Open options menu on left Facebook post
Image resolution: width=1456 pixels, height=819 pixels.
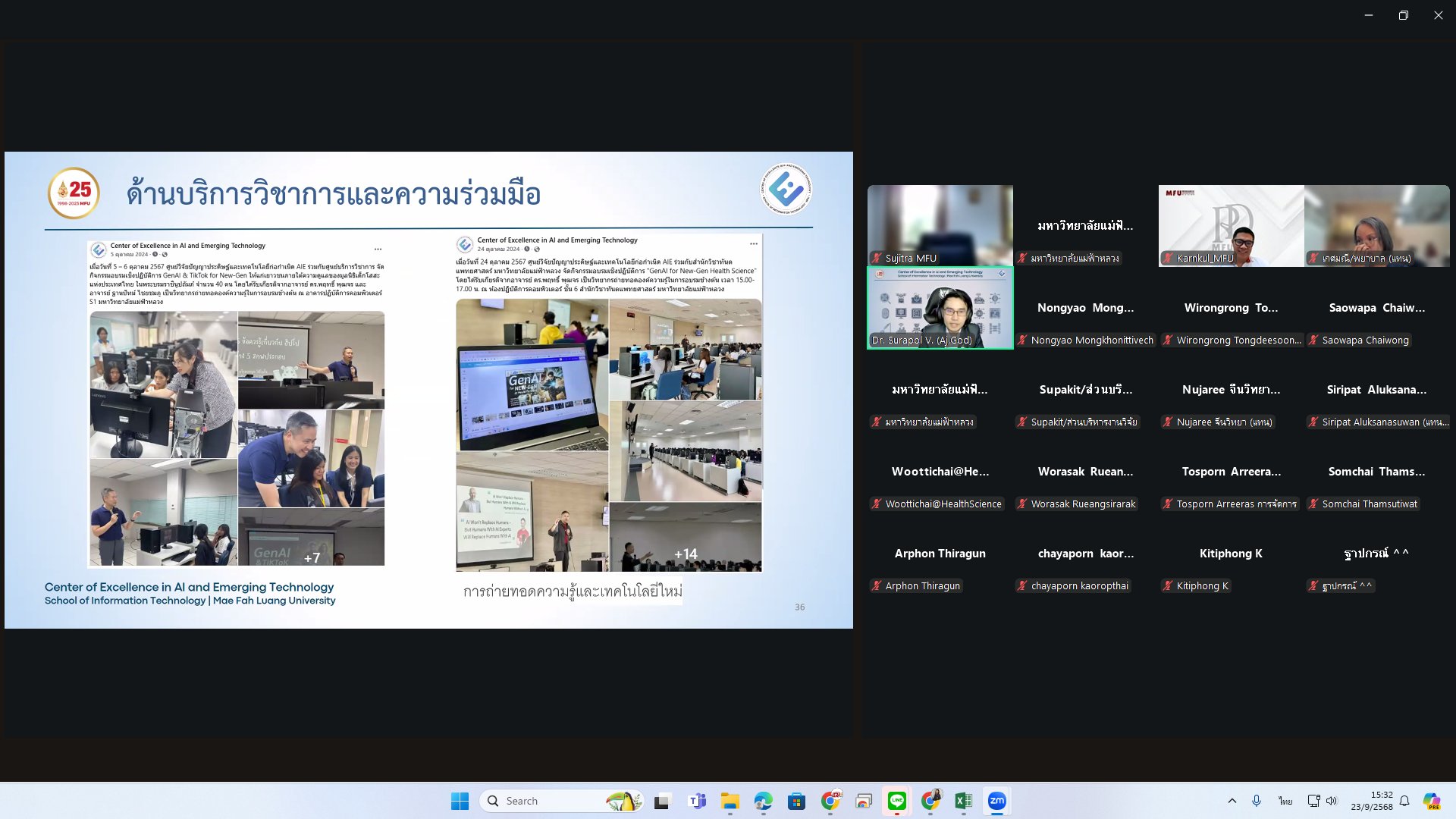point(378,249)
